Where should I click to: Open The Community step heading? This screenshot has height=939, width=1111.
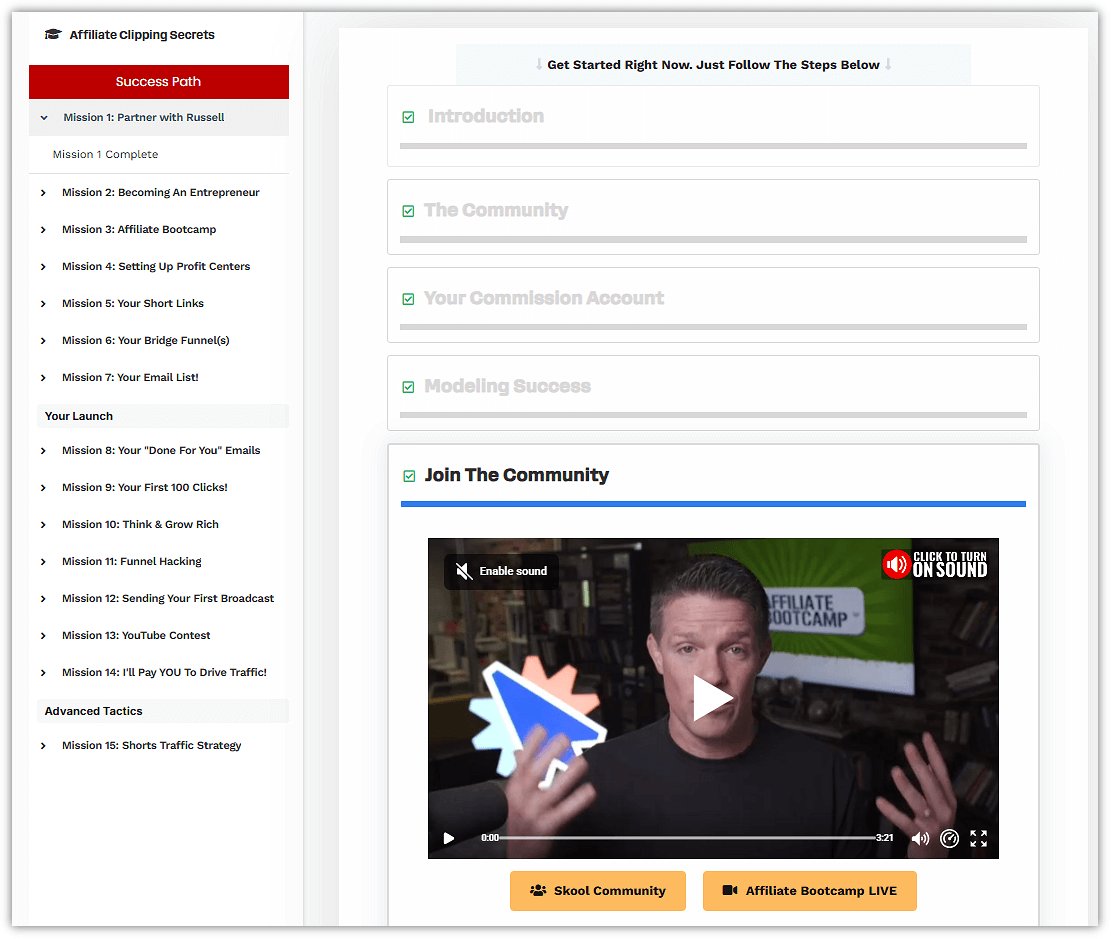coord(496,210)
